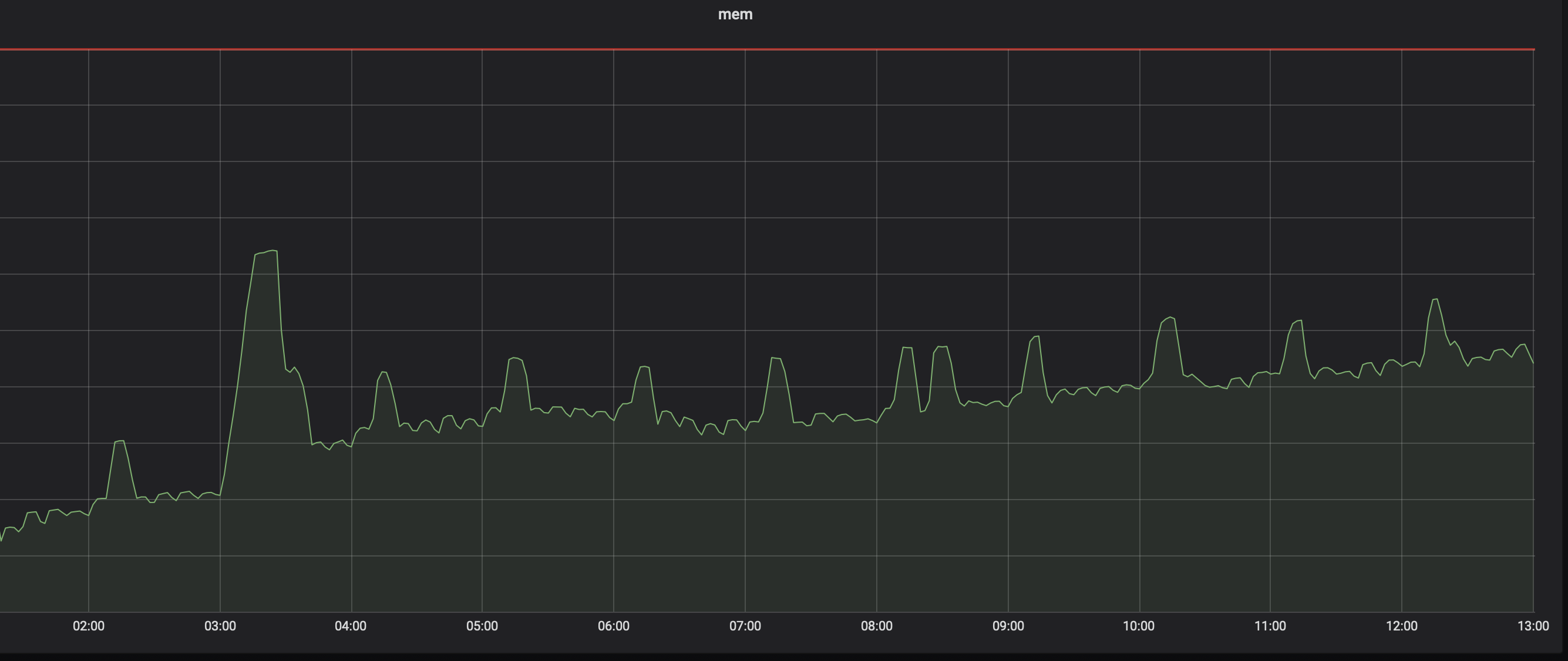Click the 05:00 time axis label
The width and height of the screenshot is (1568, 661).
click(483, 626)
